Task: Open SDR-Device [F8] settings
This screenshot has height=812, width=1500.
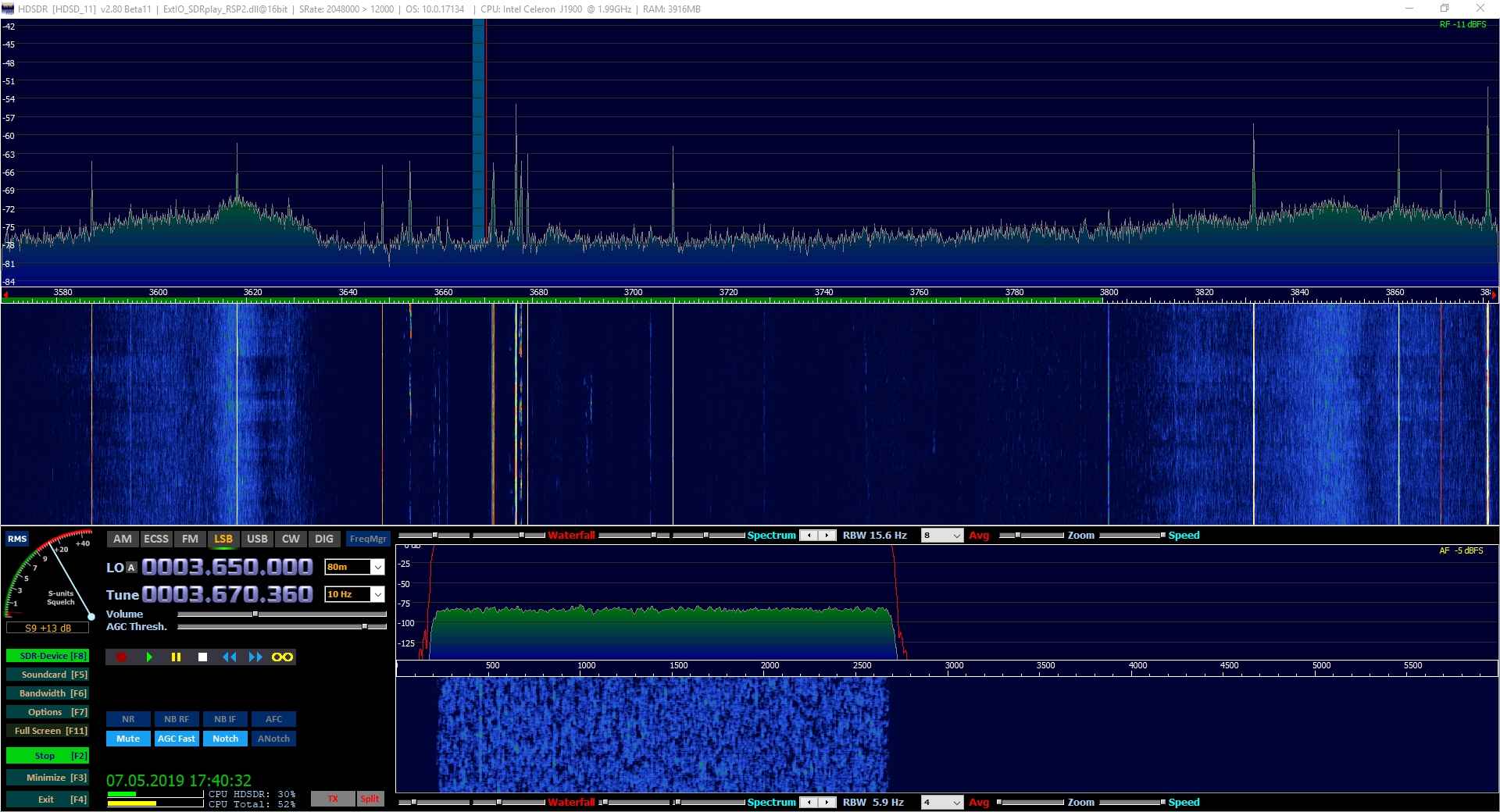Action: point(48,656)
